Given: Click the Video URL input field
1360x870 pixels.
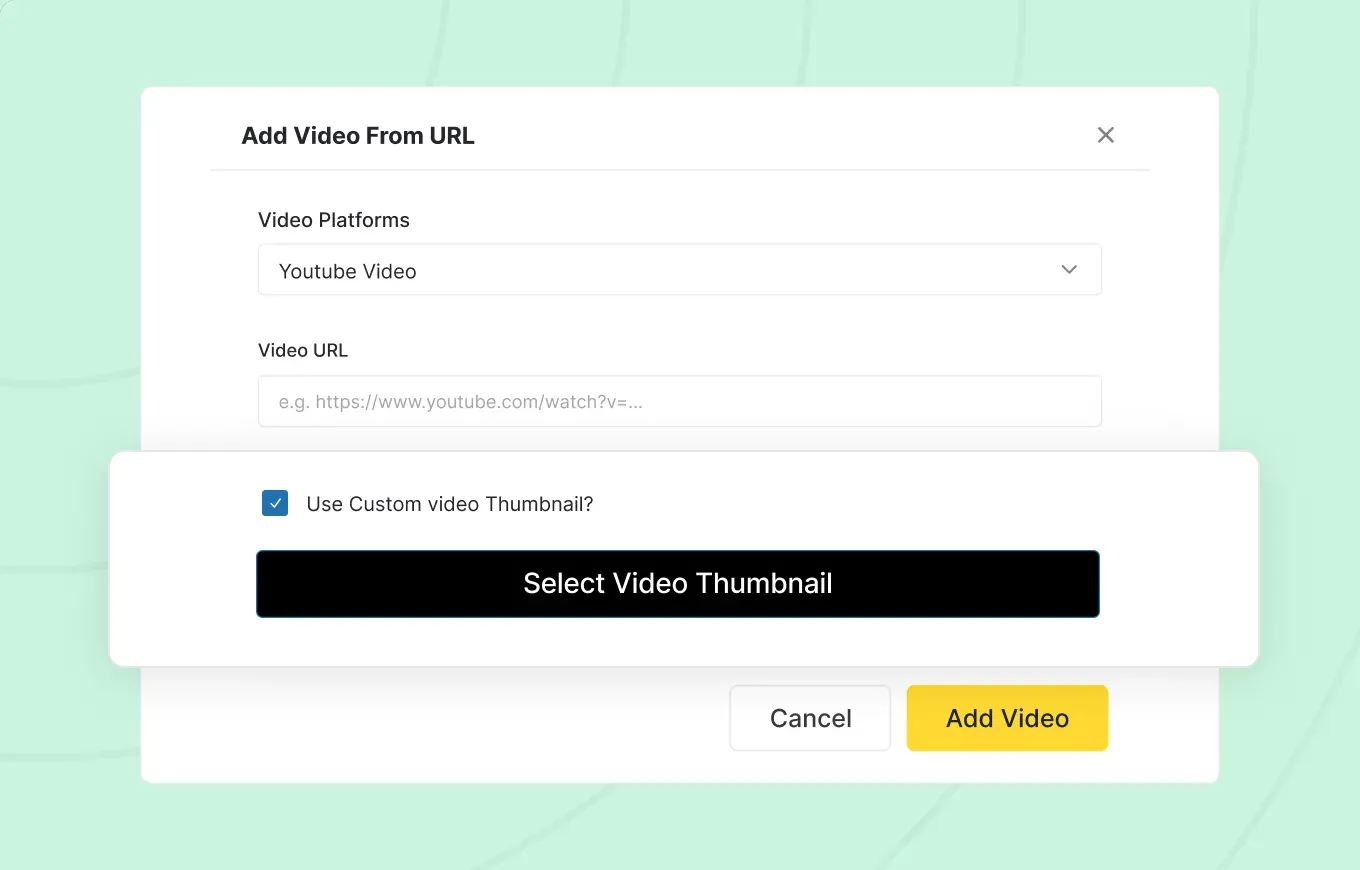Looking at the screenshot, I should point(680,401).
